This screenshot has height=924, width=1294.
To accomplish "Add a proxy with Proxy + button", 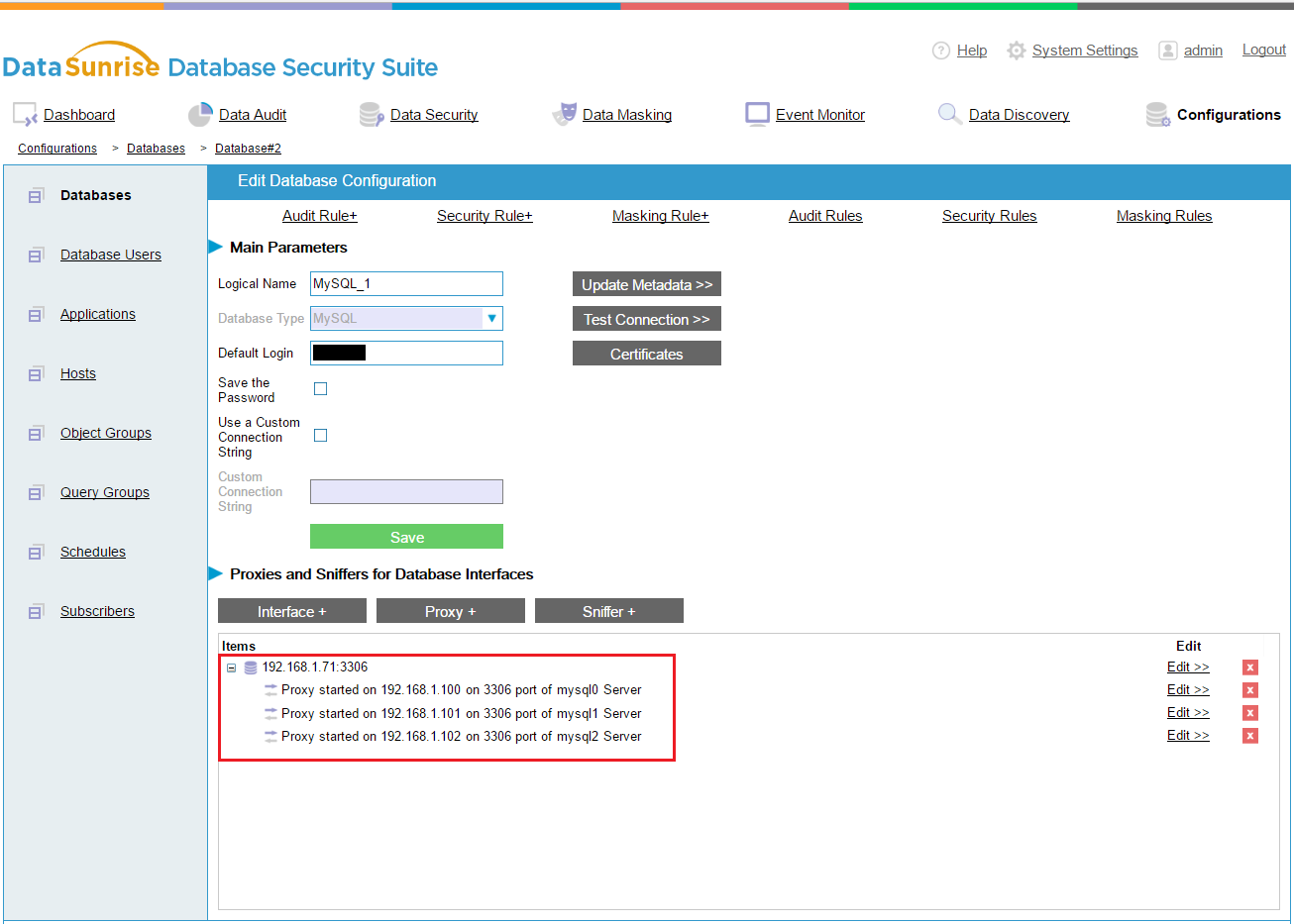I will [x=451, y=611].
